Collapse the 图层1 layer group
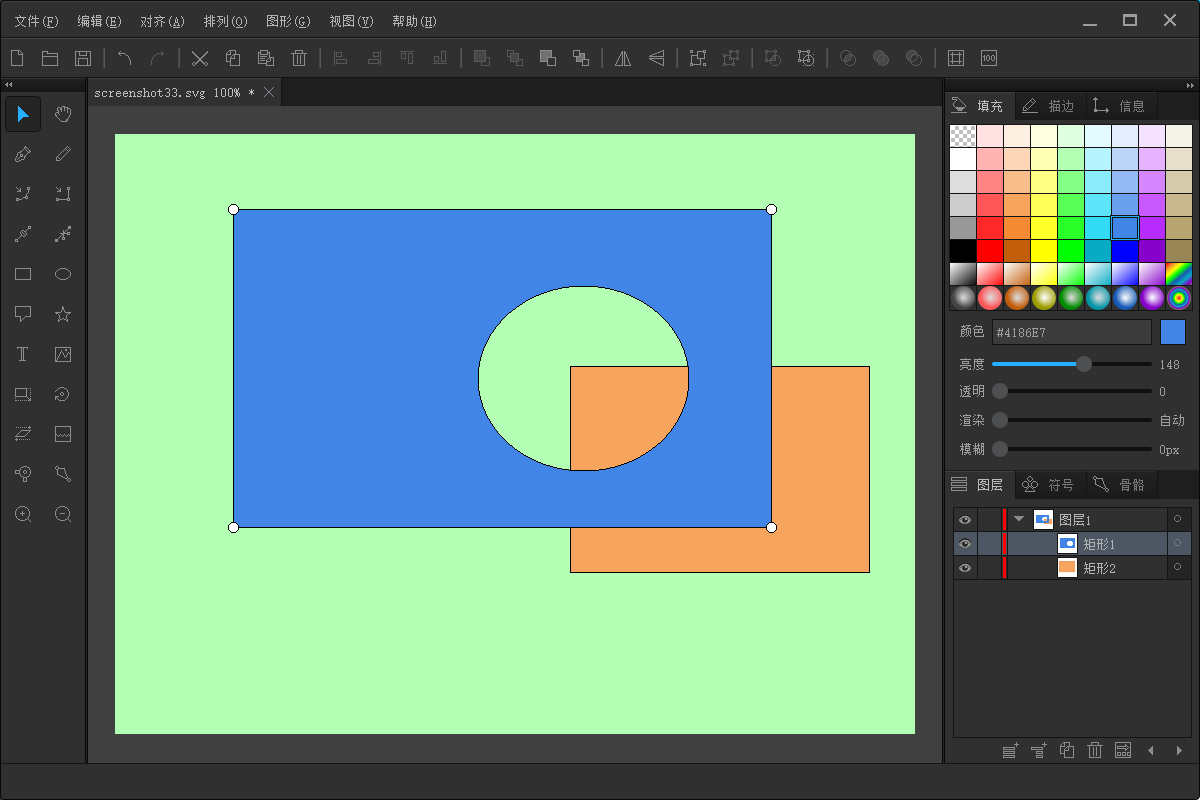1200x800 pixels. click(x=1019, y=519)
